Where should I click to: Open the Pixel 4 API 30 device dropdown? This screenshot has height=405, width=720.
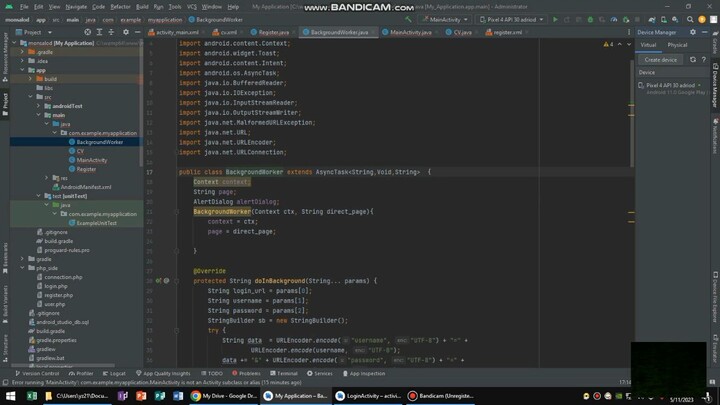(512, 20)
